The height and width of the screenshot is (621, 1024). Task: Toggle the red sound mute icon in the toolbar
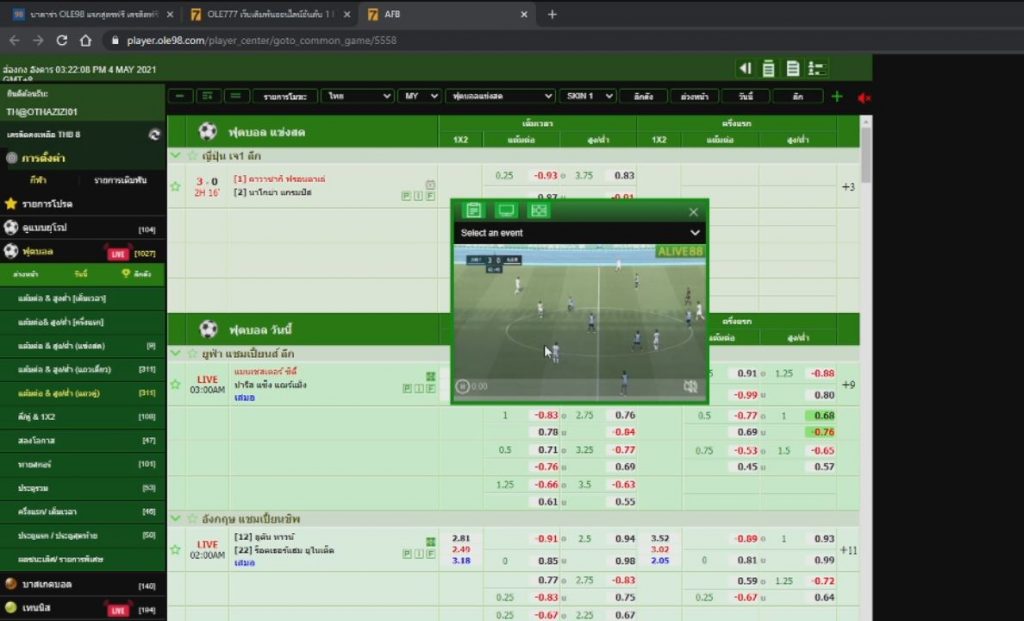pos(864,97)
